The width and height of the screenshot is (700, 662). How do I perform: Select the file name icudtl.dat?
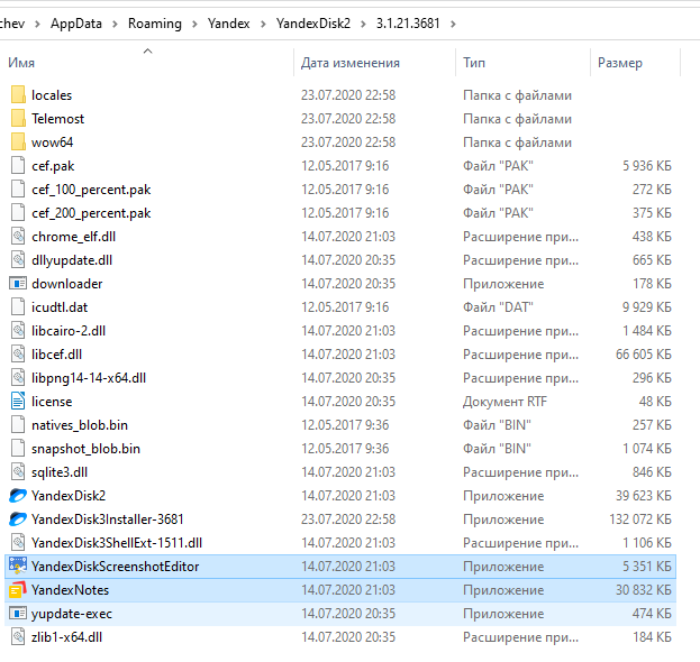[x=59, y=308]
